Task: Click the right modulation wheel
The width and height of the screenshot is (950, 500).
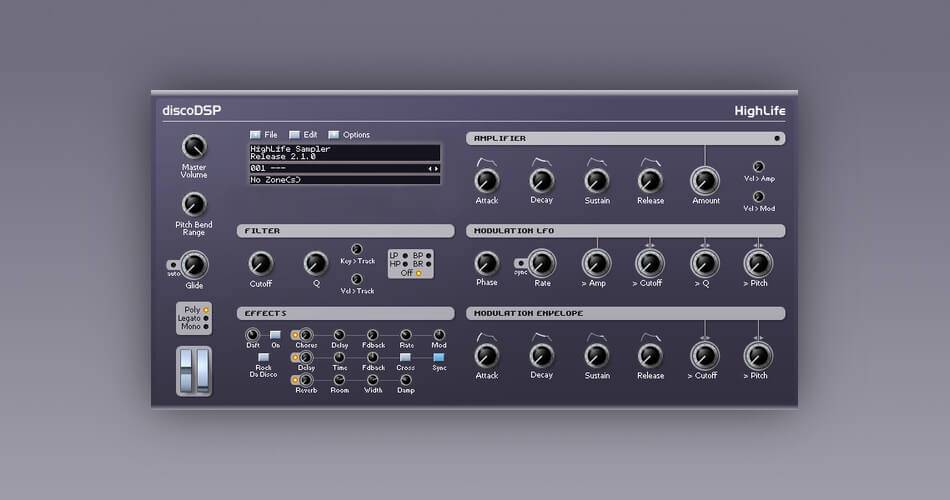Action: tap(202, 370)
